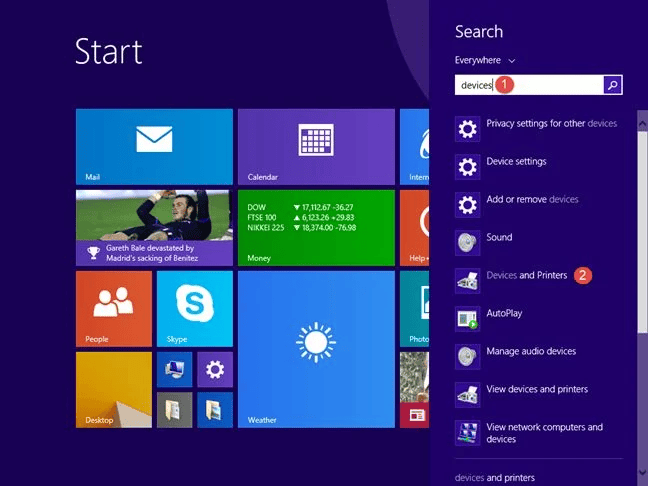
Task: Click the results scrollbar down arrow
Action: tap(642, 472)
